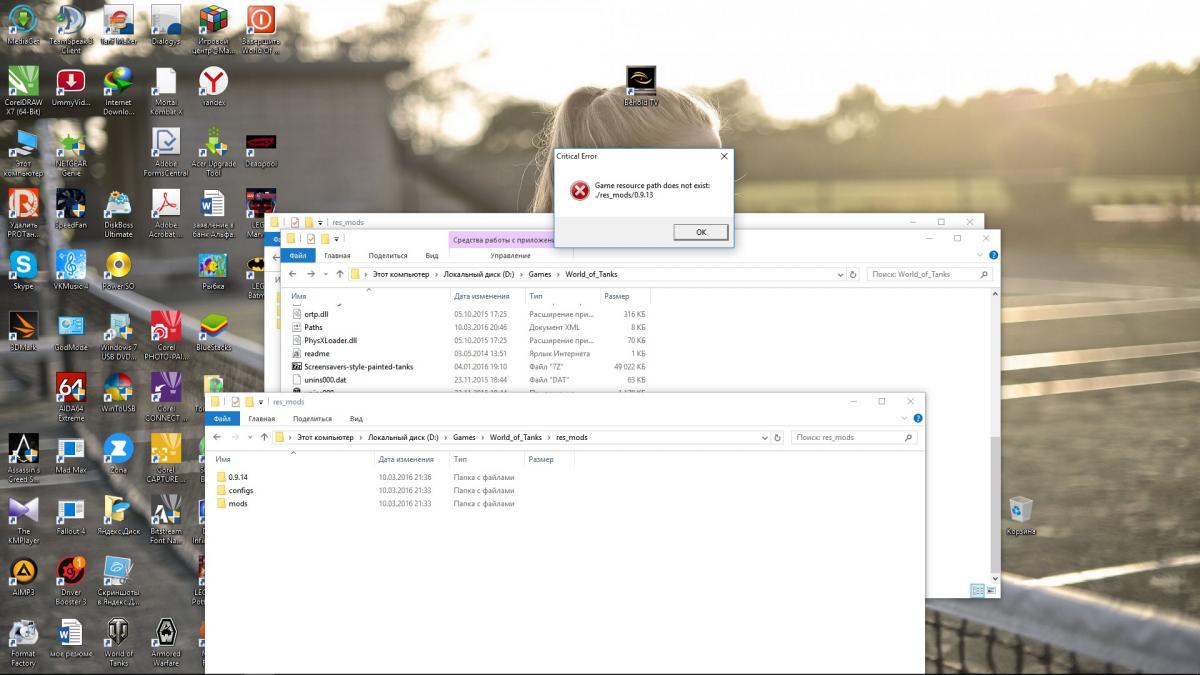
Task: Open the 0.9.14 folder in res_mods
Action: (237, 477)
